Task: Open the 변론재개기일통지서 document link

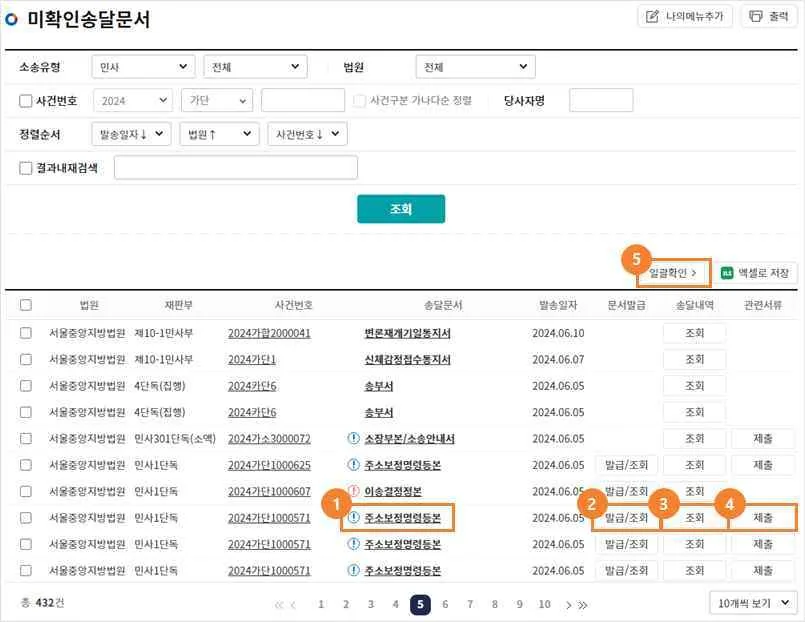Action: pos(408,333)
